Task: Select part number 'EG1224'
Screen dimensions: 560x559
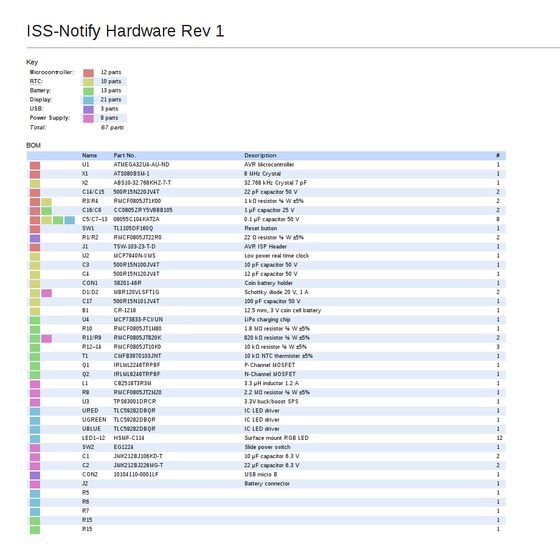Action: (x=123, y=447)
